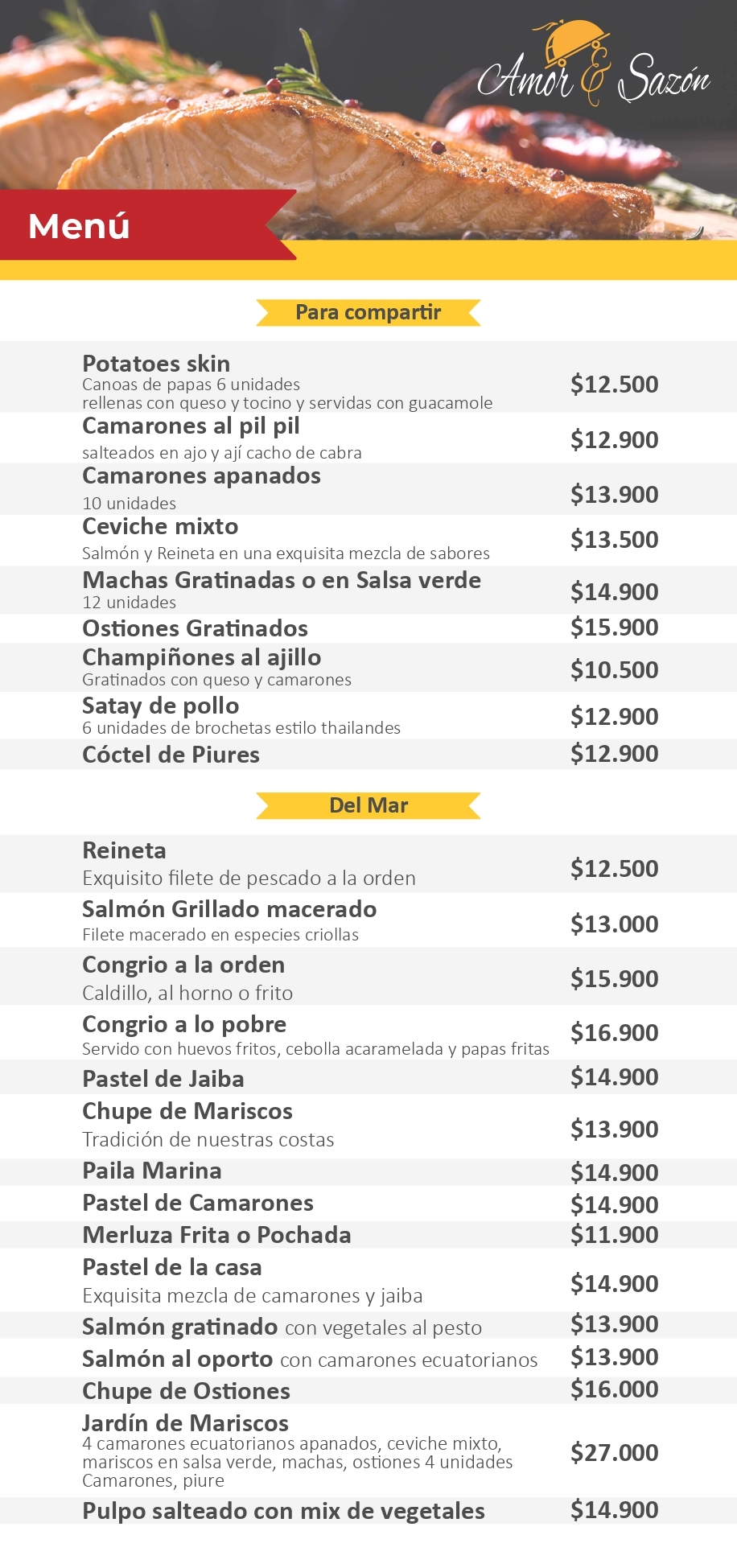Click the Salmón Grillado macerado title
The width and height of the screenshot is (737, 1568).
[229, 909]
